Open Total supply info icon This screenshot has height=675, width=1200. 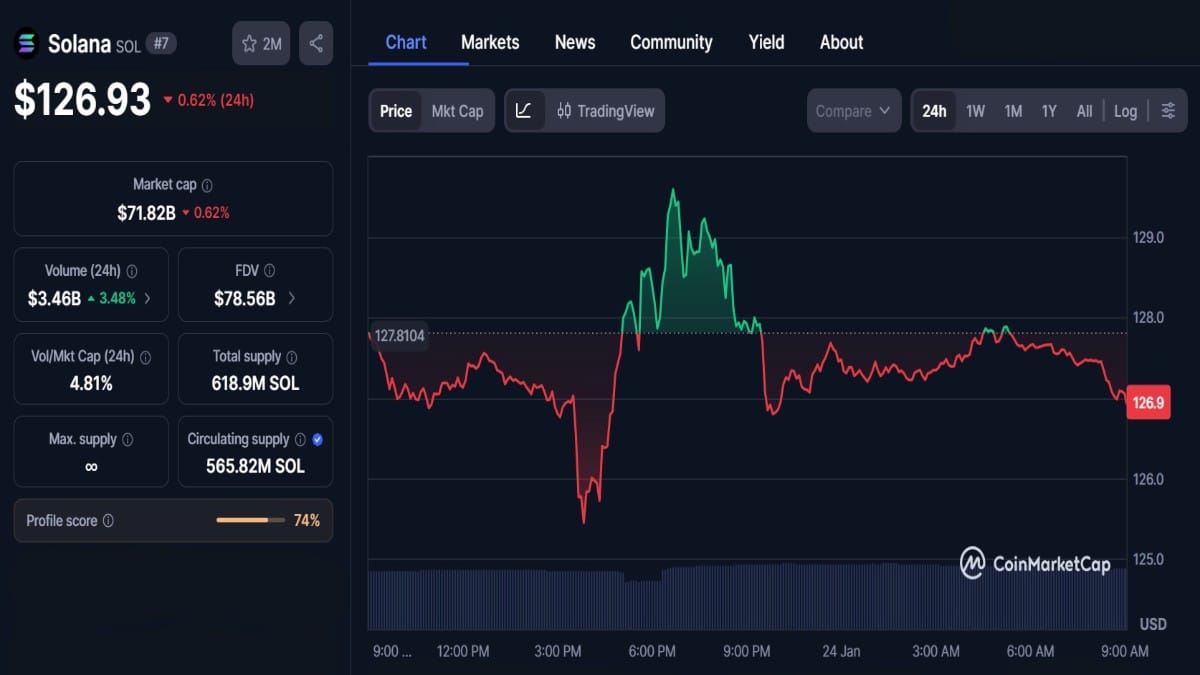point(291,357)
